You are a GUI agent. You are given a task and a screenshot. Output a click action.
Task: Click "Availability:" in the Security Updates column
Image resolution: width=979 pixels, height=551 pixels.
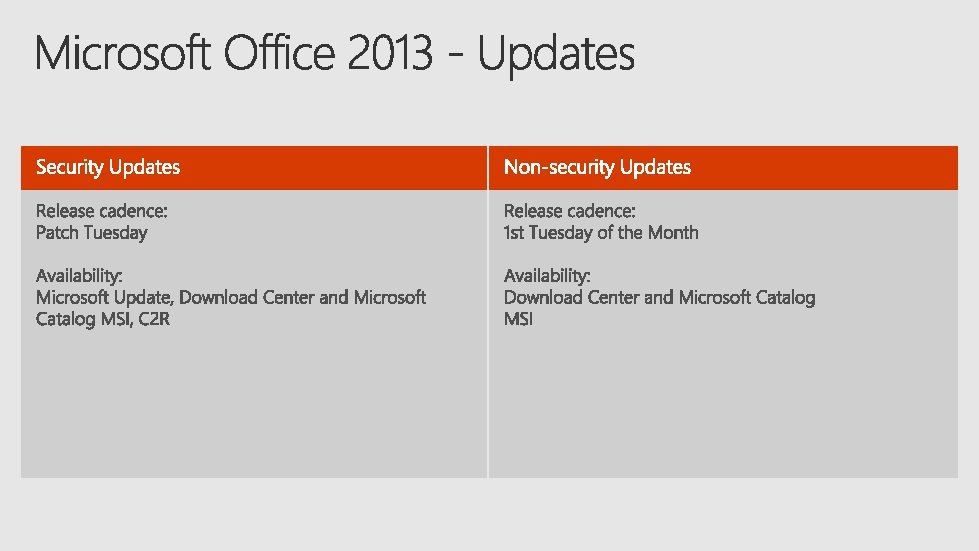point(79,275)
